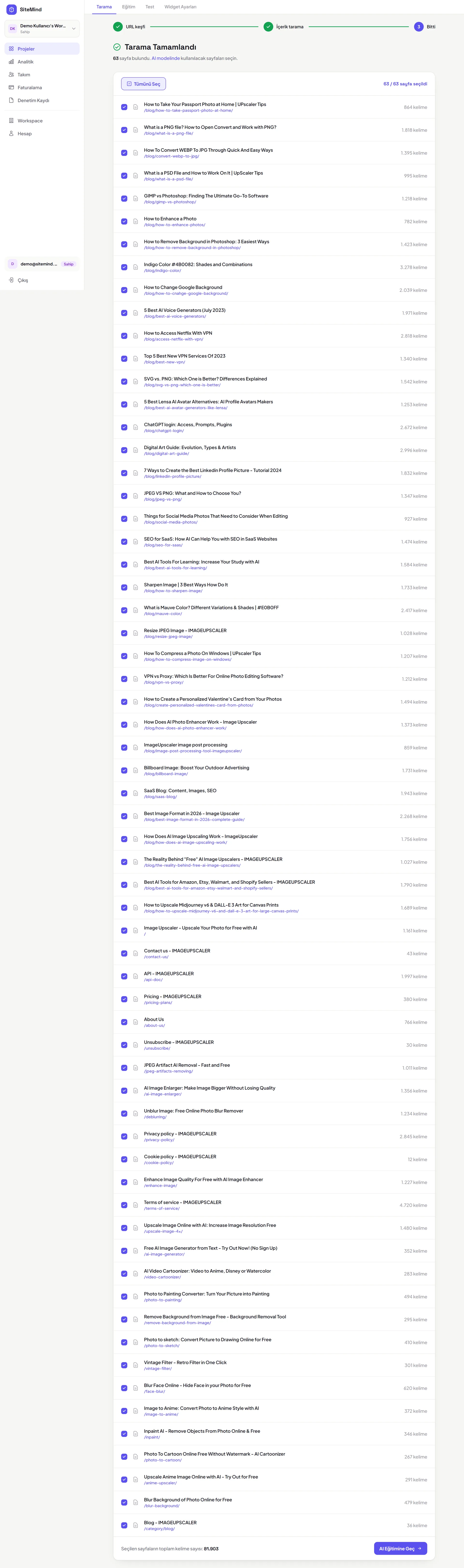The height and width of the screenshot is (1568, 464).
Task: Click title 'Cookie policy - IMAGEUPSCALER'
Action: [180, 1156]
